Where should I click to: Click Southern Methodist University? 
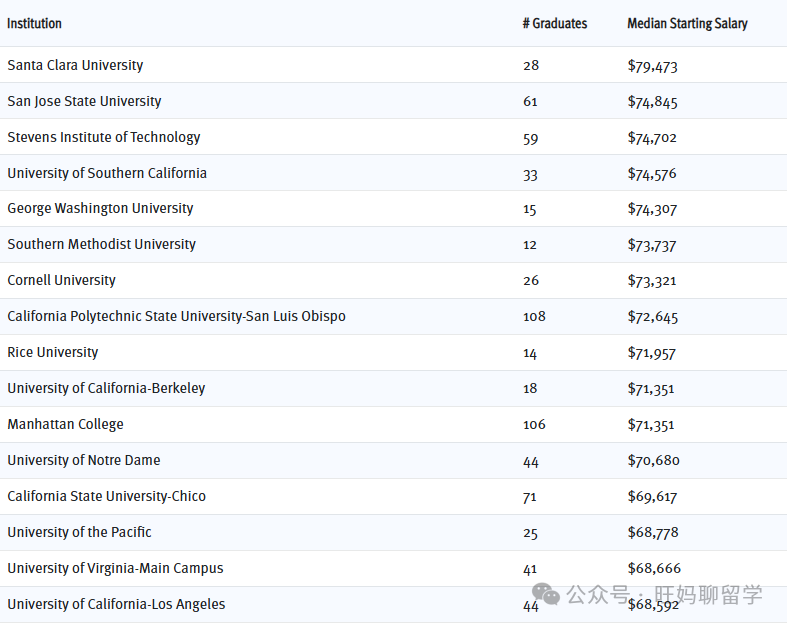point(101,244)
